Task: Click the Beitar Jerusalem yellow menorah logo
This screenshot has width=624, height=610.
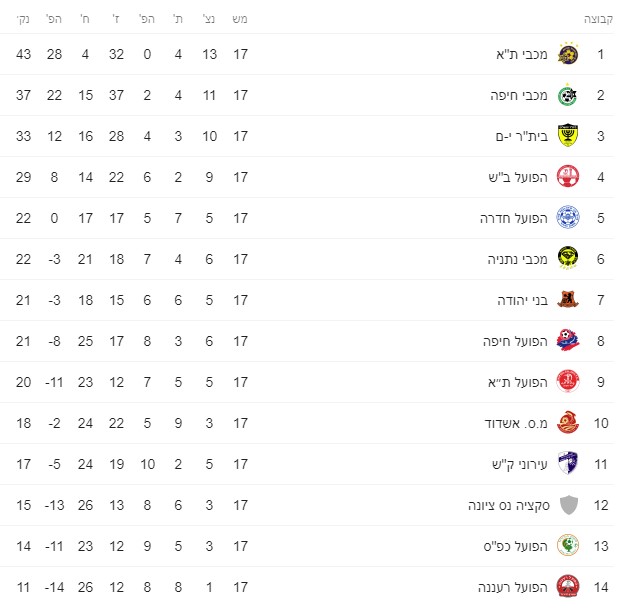Action: click(x=568, y=136)
